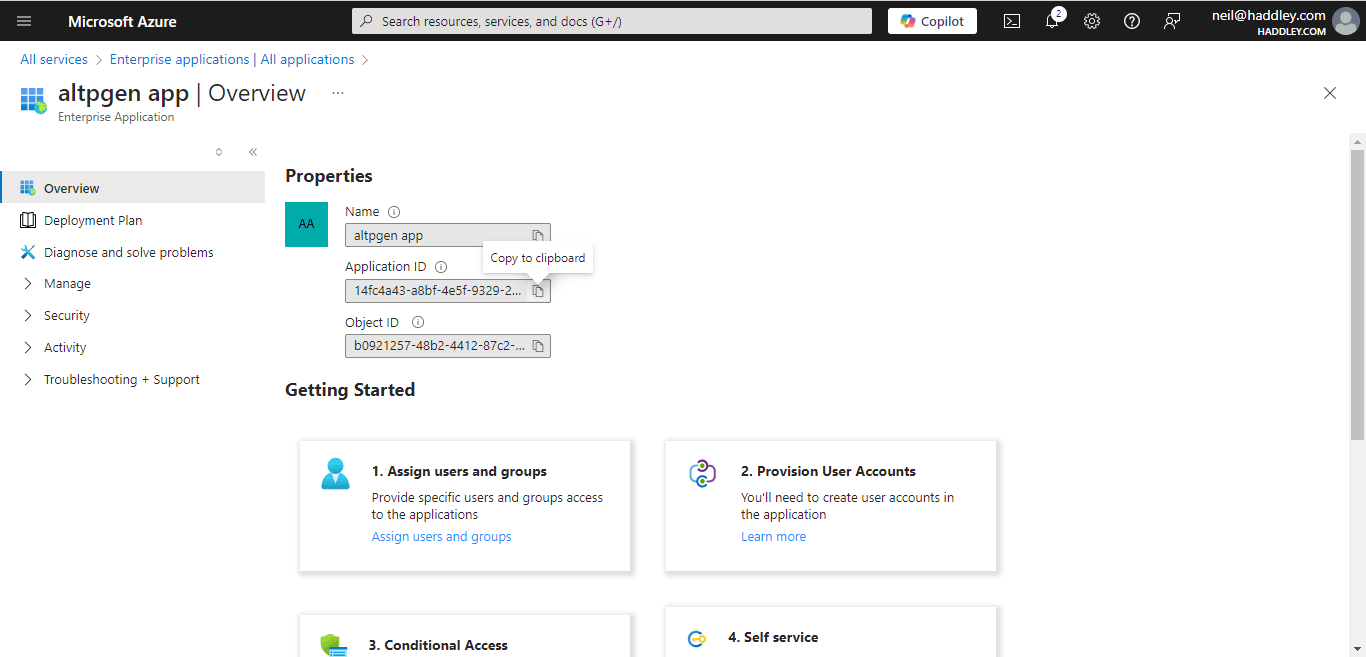Open Cloud Shell from the top bar
The height and width of the screenshot is (657, 1366).
pos(1012,21)
